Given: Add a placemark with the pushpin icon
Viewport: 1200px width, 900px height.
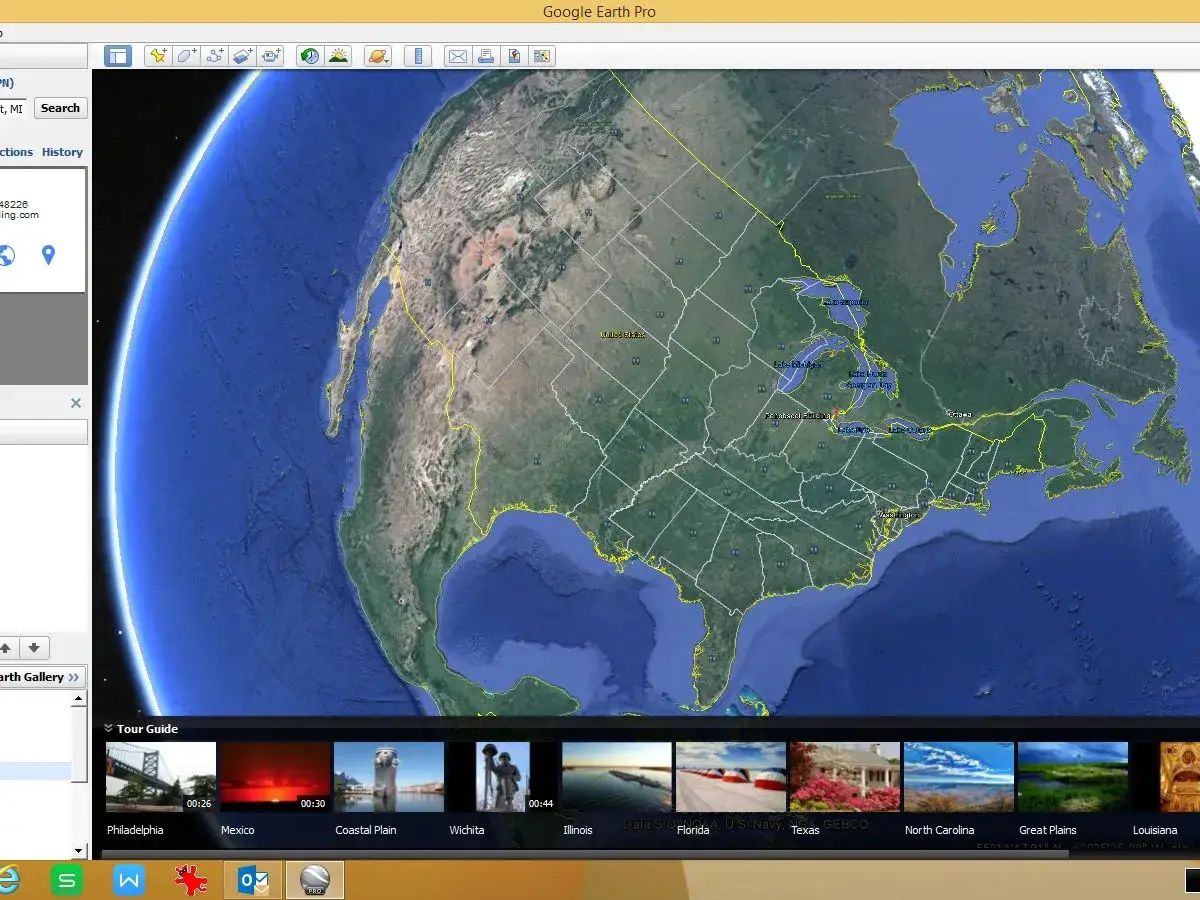Looking at the screenshot, I should point(158,56).
